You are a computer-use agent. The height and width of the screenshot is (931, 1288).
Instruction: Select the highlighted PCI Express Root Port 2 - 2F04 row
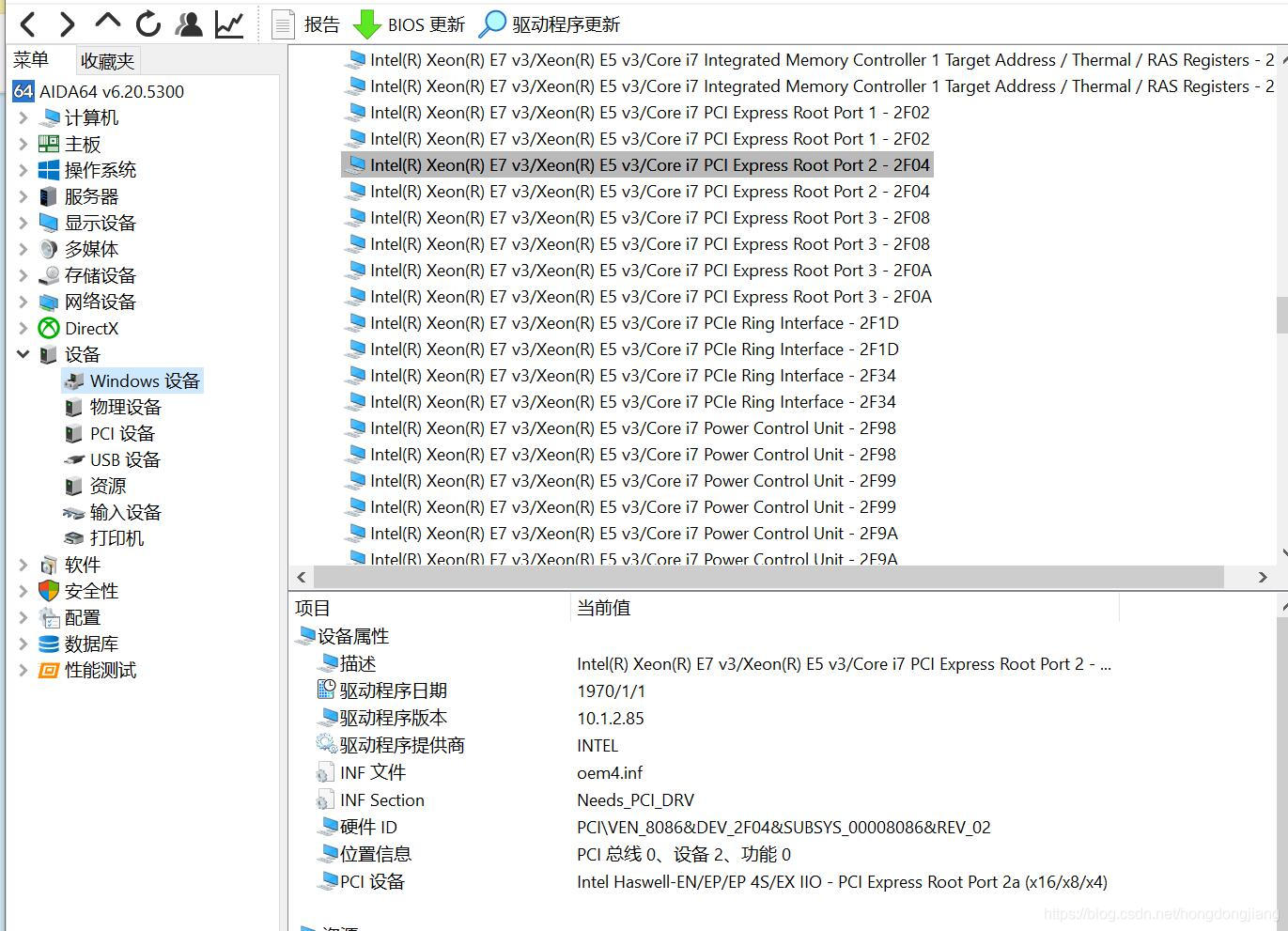point(637,164)
